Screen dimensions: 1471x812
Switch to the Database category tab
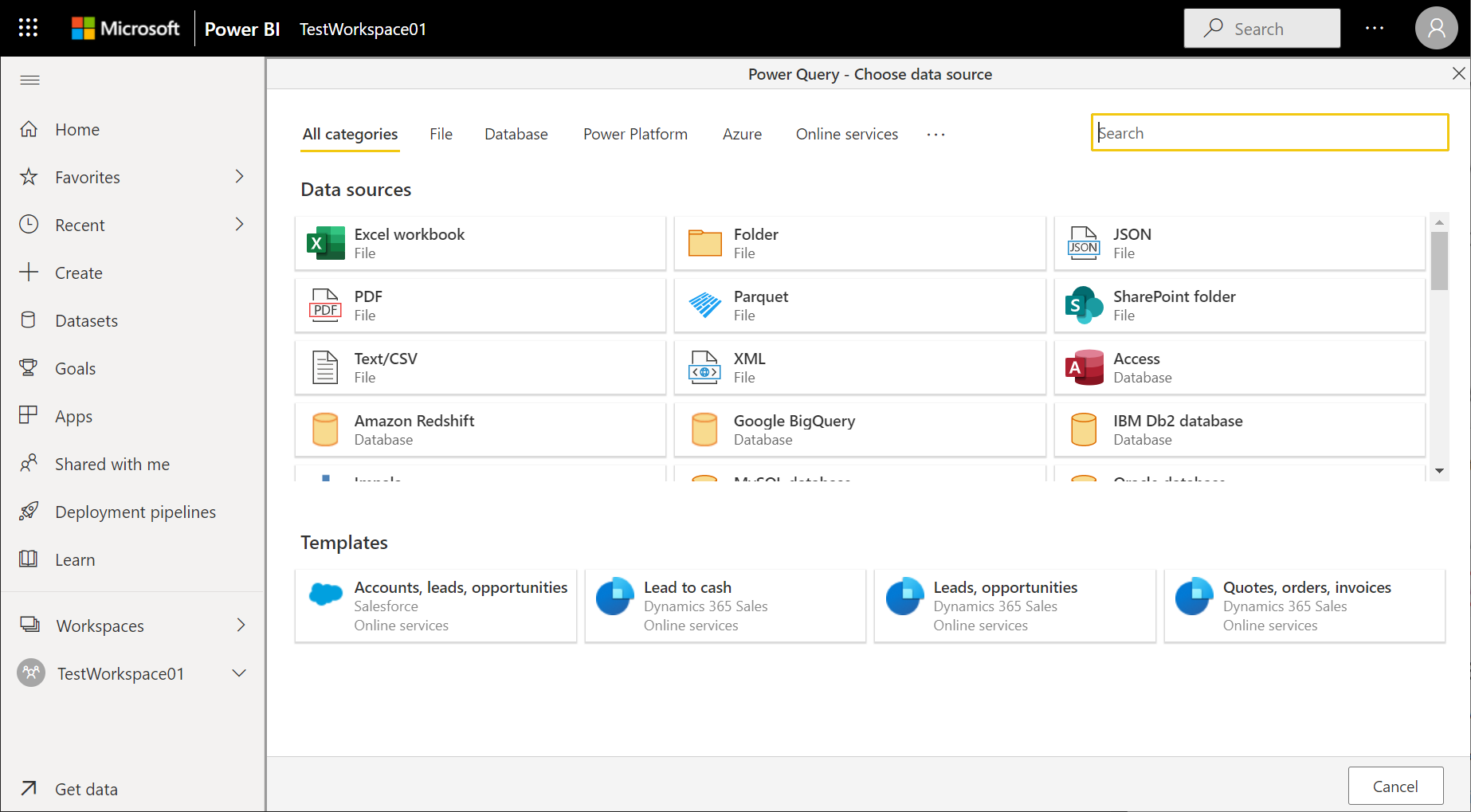pyautogui.click(x=516, y=134)
